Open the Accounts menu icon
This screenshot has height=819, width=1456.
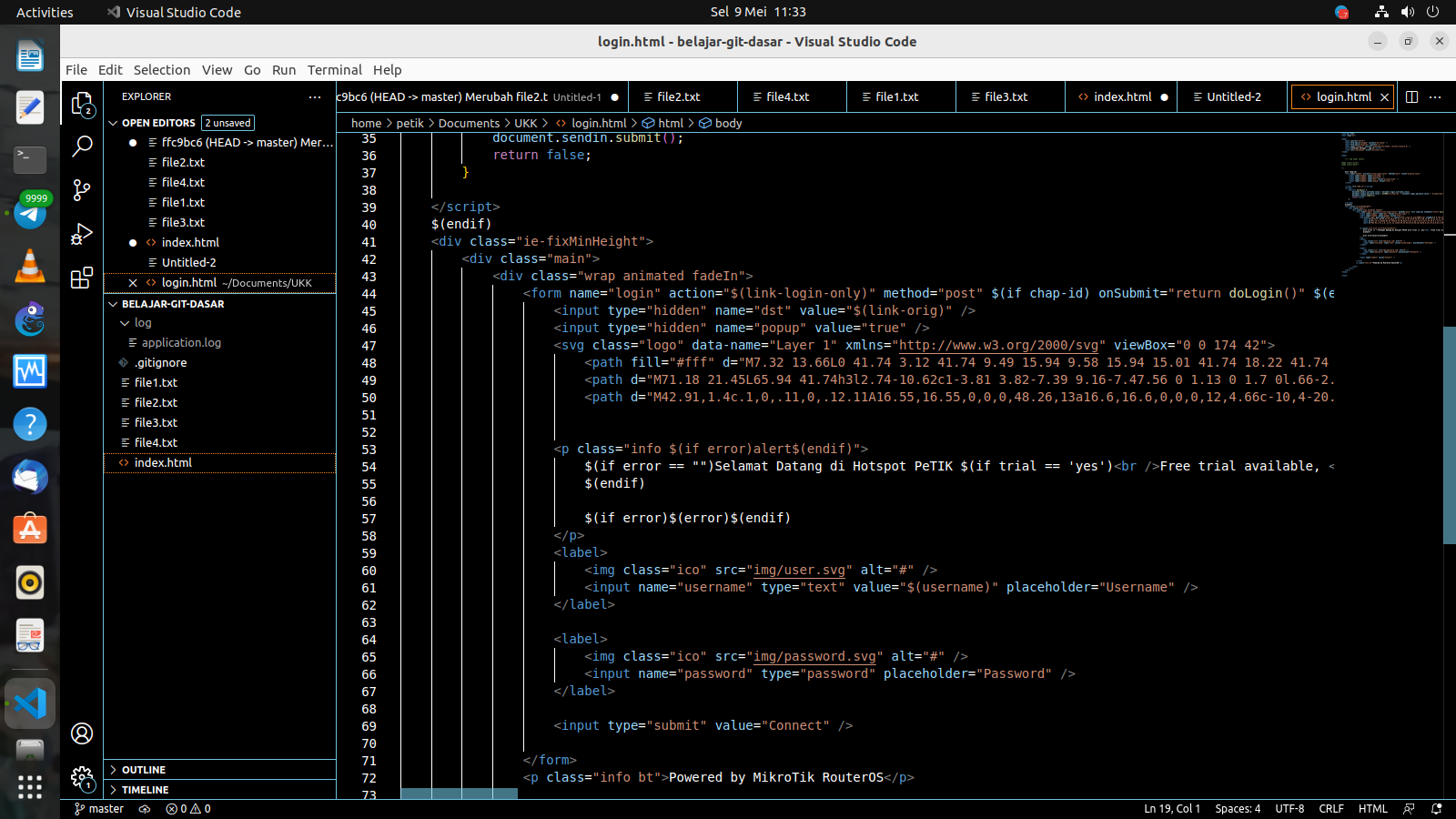[82, 733]
